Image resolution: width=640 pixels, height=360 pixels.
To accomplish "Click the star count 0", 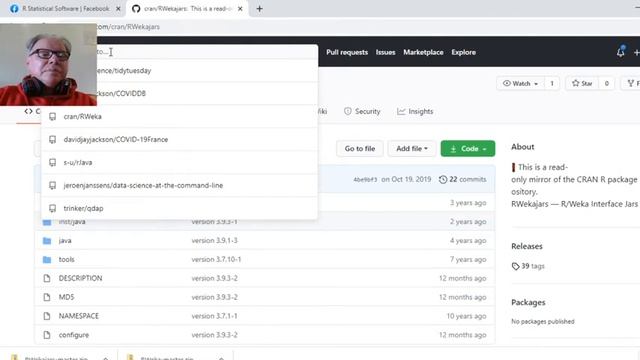I will pyautogui.click(x=607, y=83).
